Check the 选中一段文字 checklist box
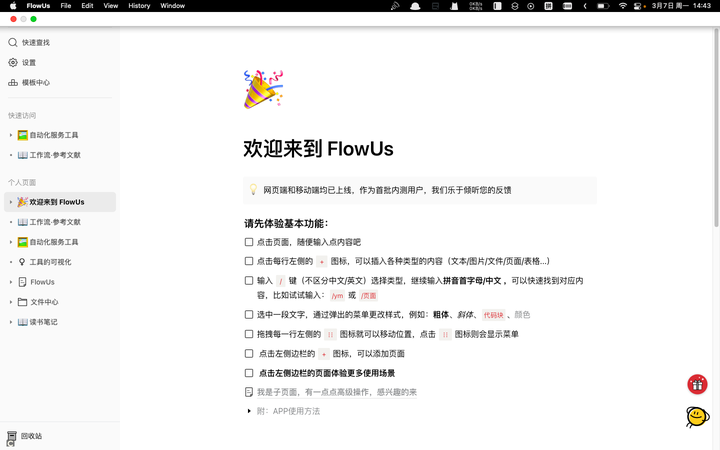720x450 pixels. 249,315
